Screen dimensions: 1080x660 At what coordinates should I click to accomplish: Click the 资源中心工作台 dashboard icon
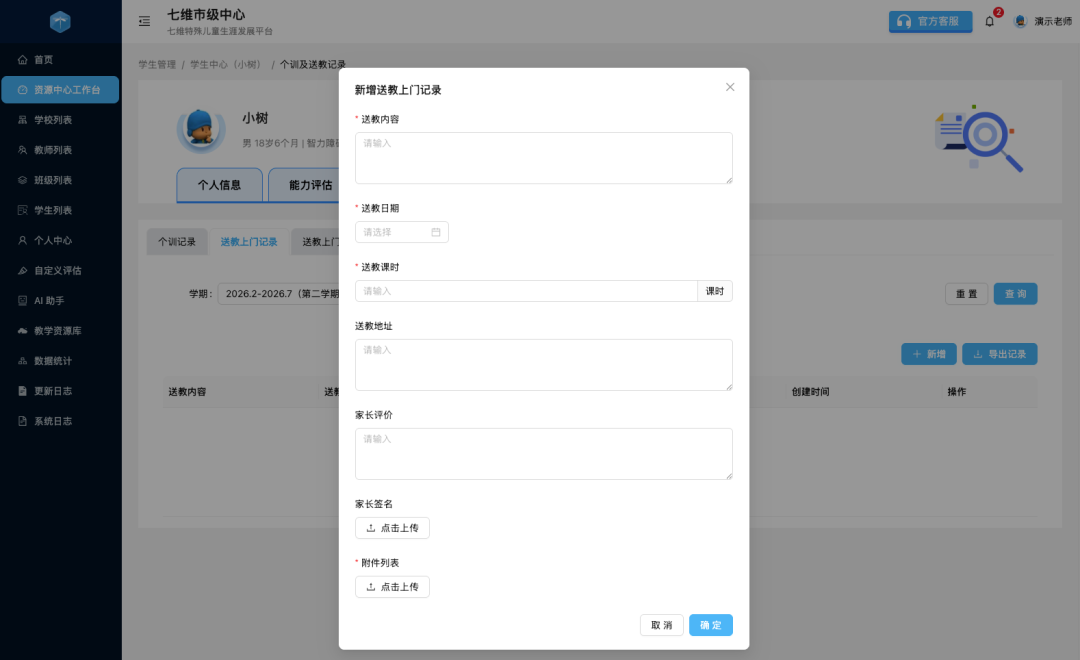23,90
